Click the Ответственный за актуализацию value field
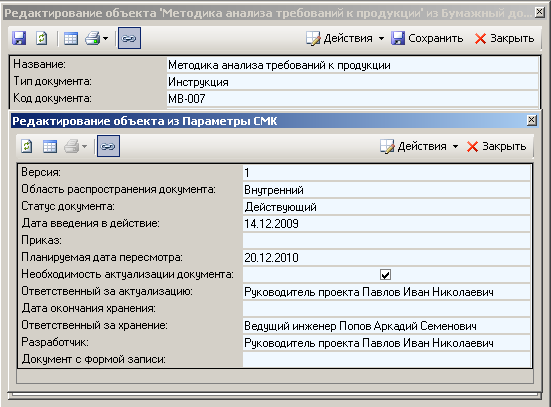Image resolution: width=551 pixels, height=407 pixels. pyautogui.click(x=387, y=292)
